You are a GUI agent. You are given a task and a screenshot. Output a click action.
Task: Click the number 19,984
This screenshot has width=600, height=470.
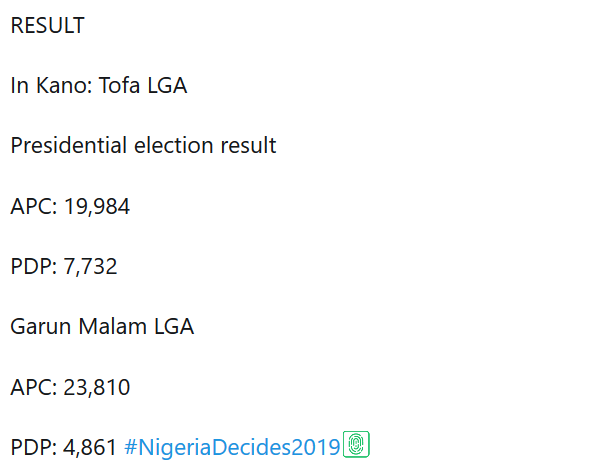pos(97,206)
